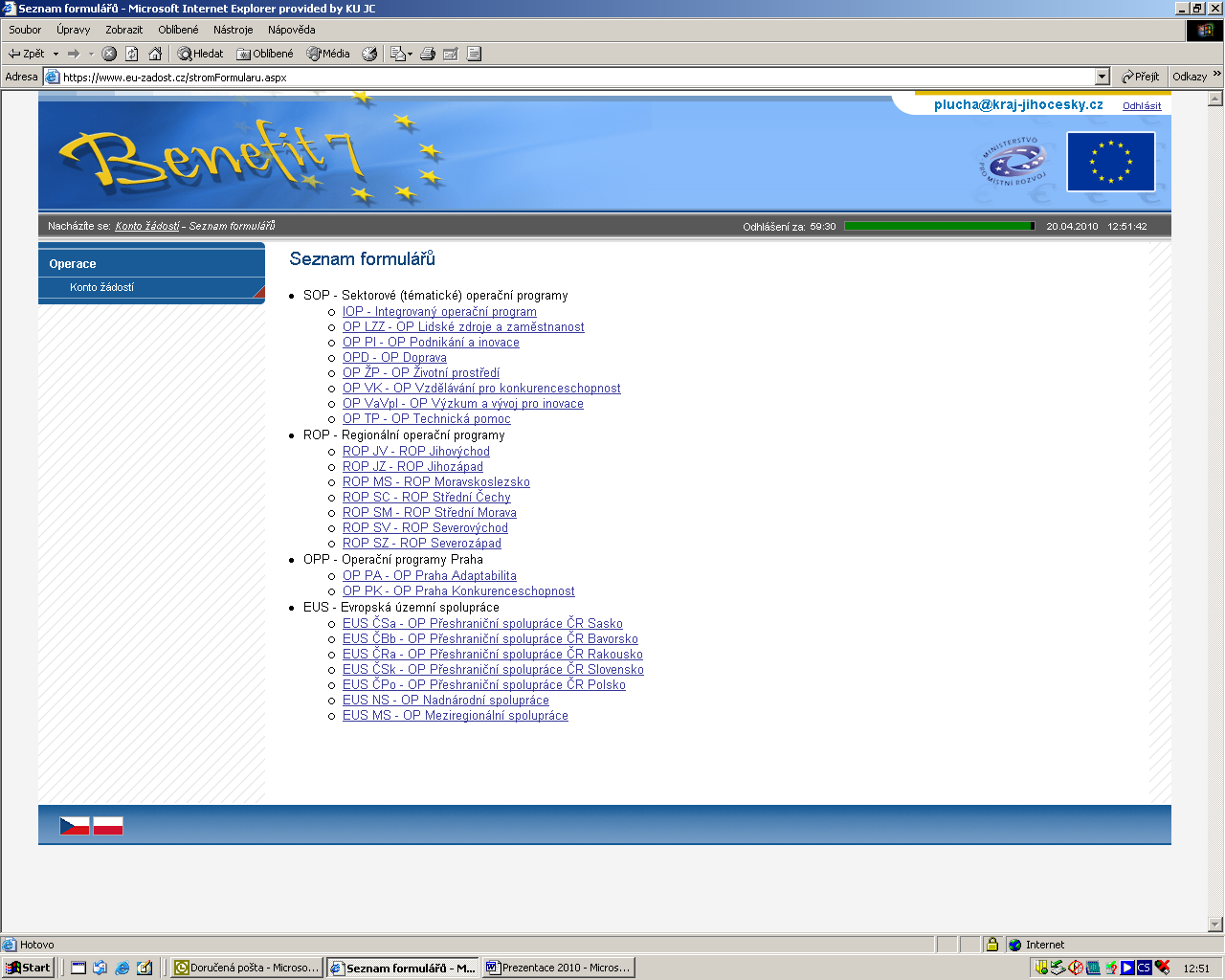Open OP LZZ Lidské zdroje a zaměstnanost
This screenshot has width=1225, height=980.
click(463, 327)
